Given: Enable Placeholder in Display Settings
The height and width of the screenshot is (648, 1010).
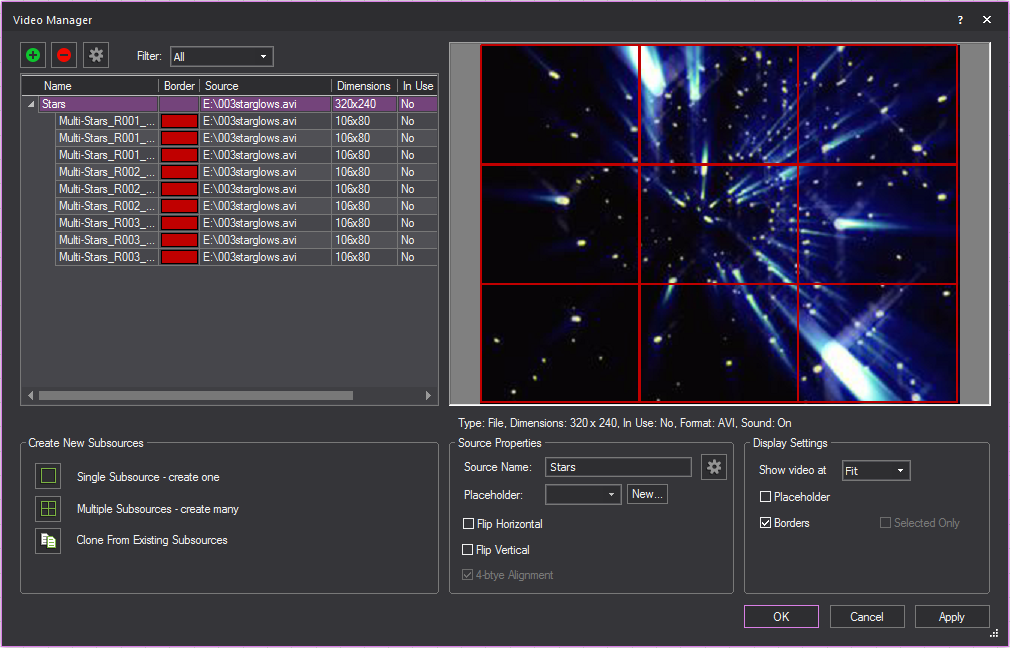Looking at the screenshot, I should tap(765, 496).
